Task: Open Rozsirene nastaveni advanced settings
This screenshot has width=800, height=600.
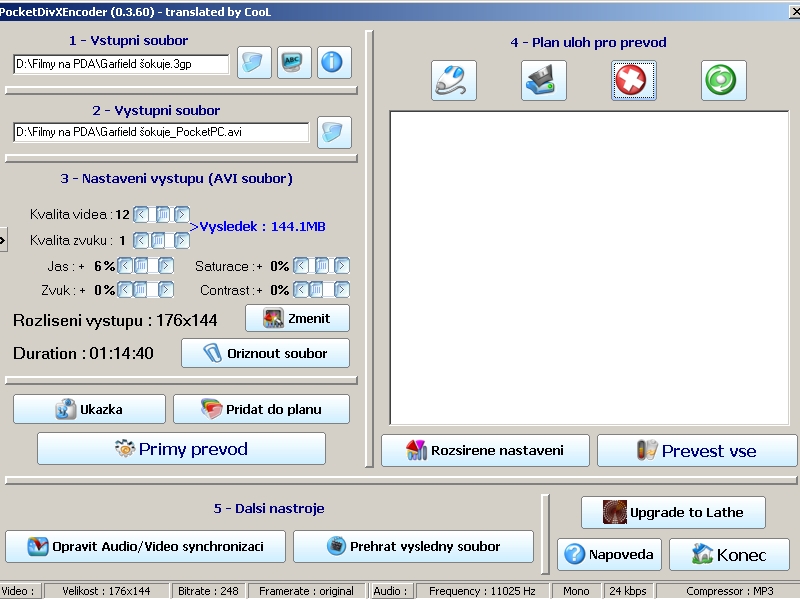Action: click(485, 451)
